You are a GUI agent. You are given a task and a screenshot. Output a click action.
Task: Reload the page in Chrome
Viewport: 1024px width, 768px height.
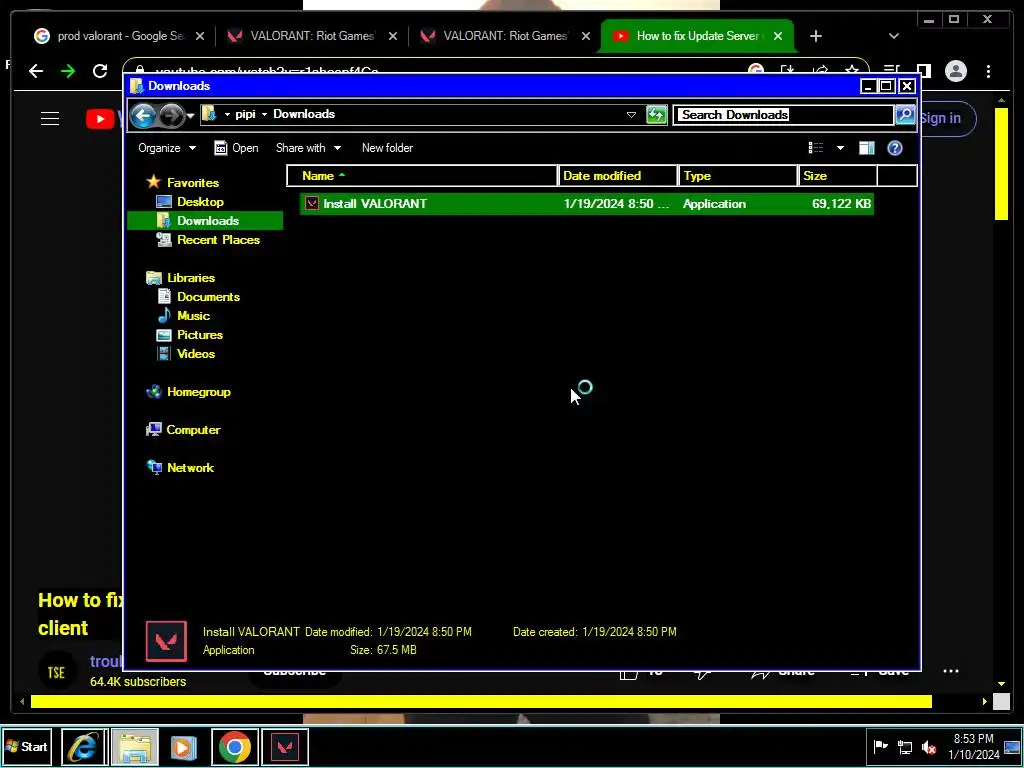tap(100, 71)
